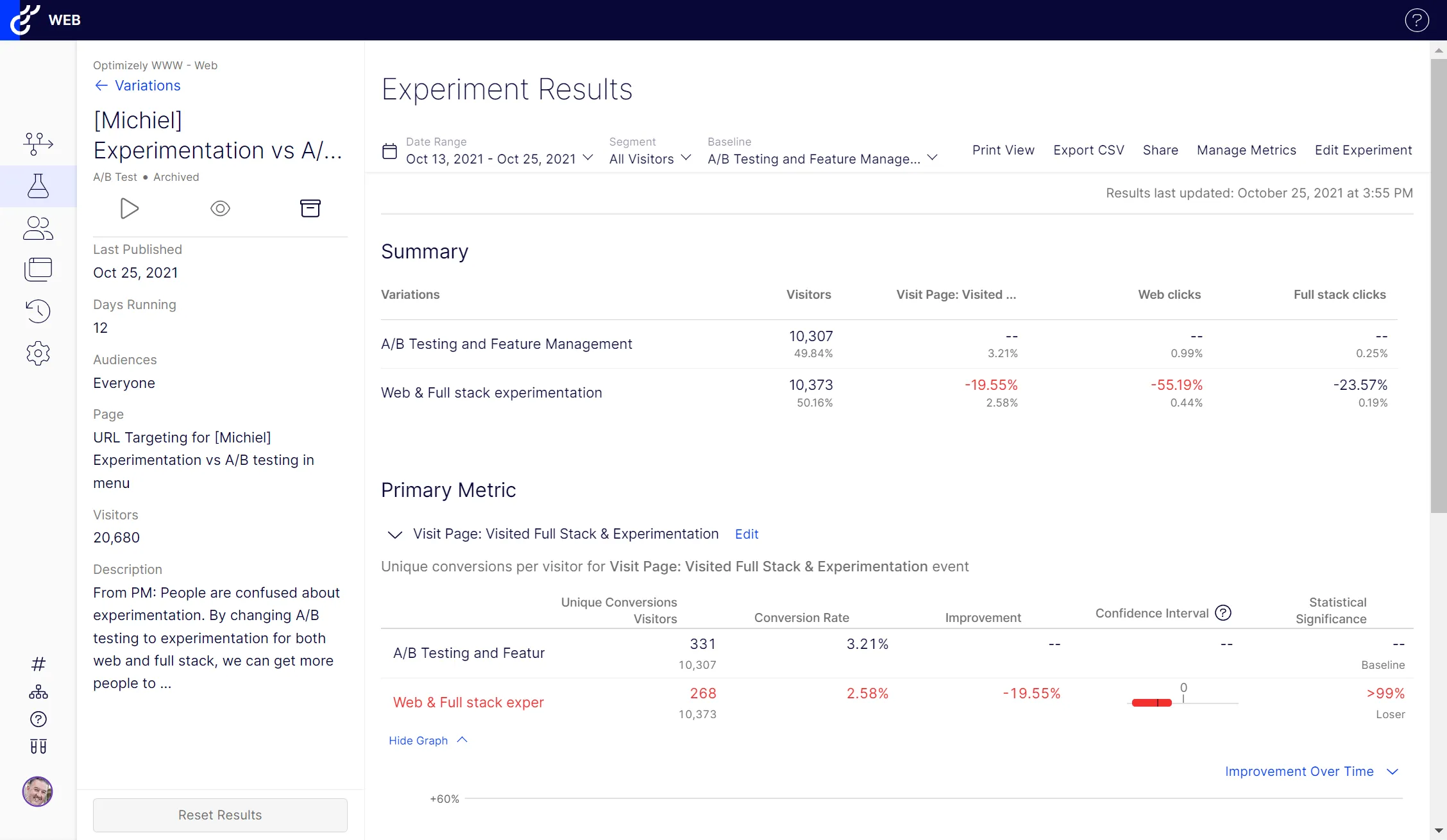Click the URL Targeting page name
Viewport: 1447px width, 840px height.
(203, 460)
